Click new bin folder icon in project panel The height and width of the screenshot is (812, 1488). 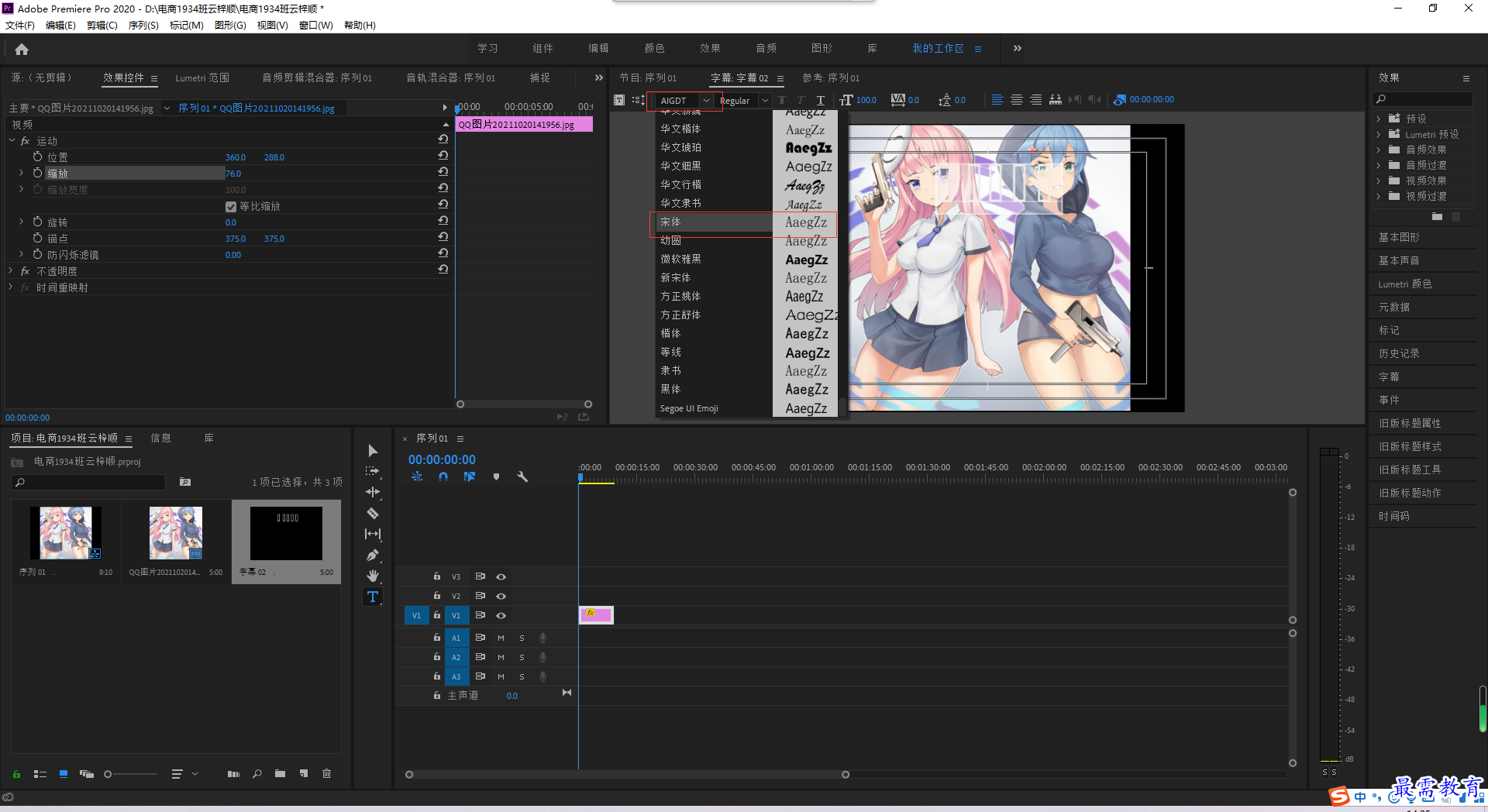pyautogui.click(x=280, y=773)
